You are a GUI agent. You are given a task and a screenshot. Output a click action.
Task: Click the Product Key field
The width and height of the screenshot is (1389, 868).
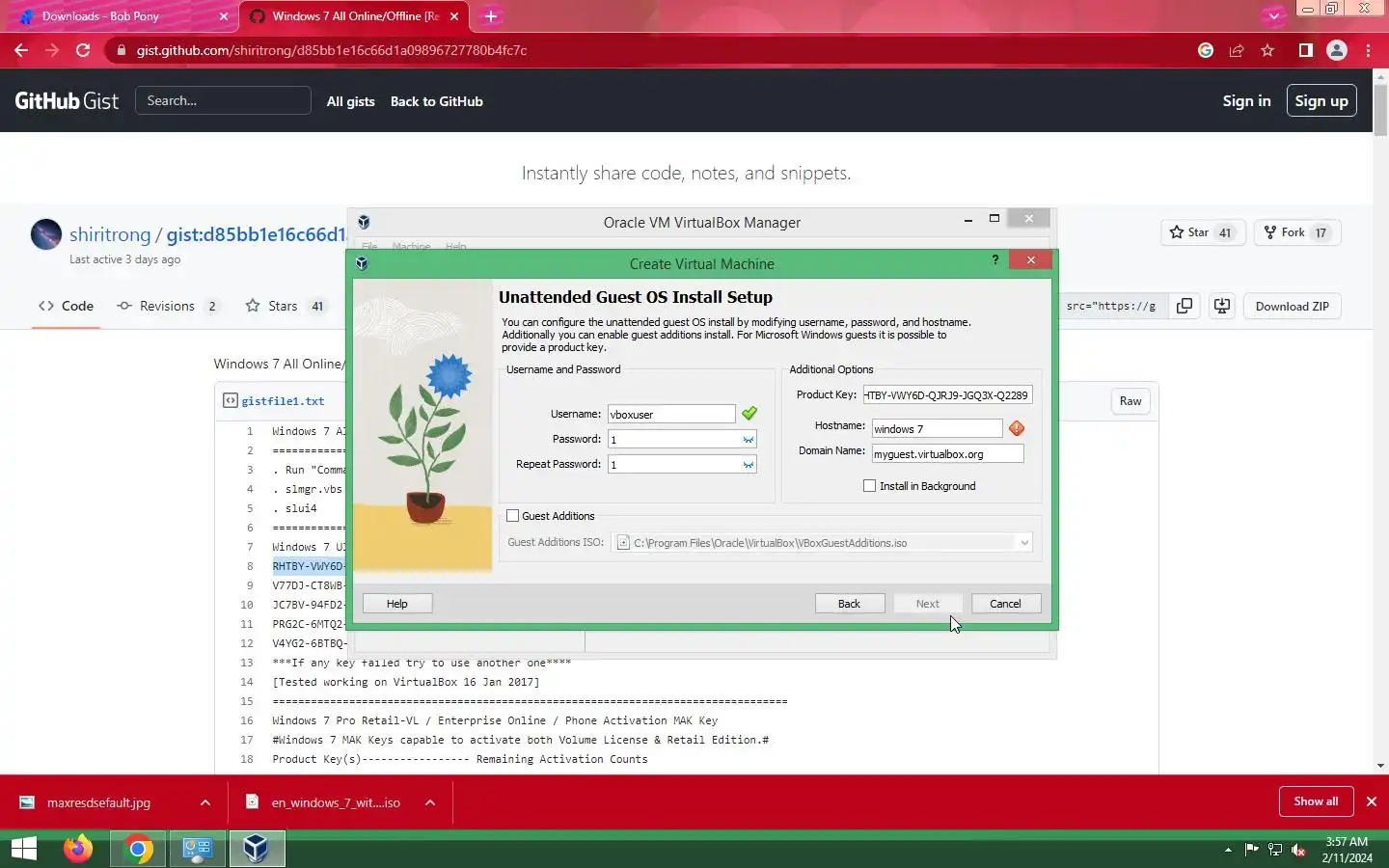point(947,394)
